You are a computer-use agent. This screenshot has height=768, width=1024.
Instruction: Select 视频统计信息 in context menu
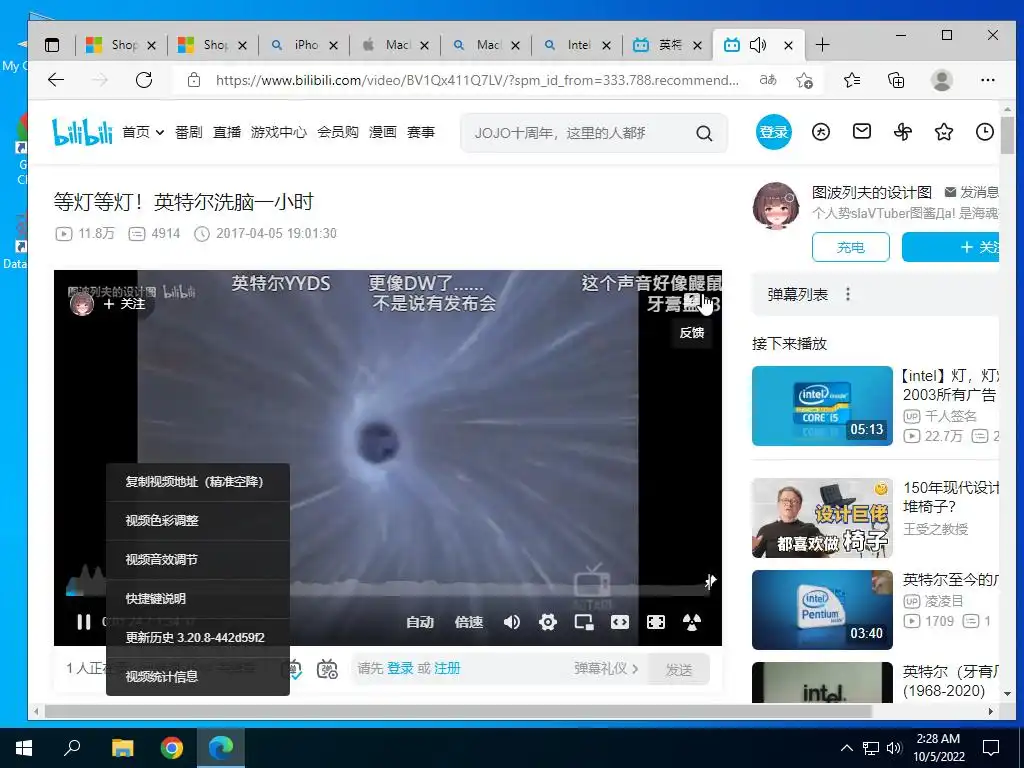click(198, 677)
